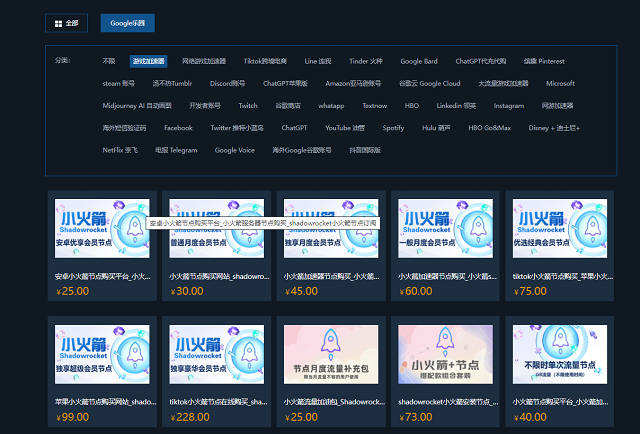Open the Linkedin 领英 category
This screenshot has width=640, height=434.
tap(456, 106)
